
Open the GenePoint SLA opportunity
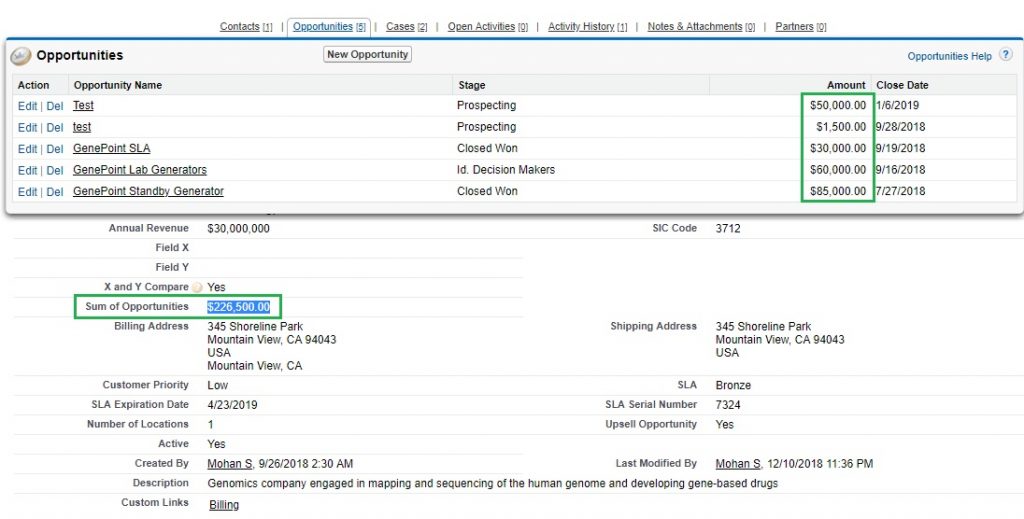(112, 148)
